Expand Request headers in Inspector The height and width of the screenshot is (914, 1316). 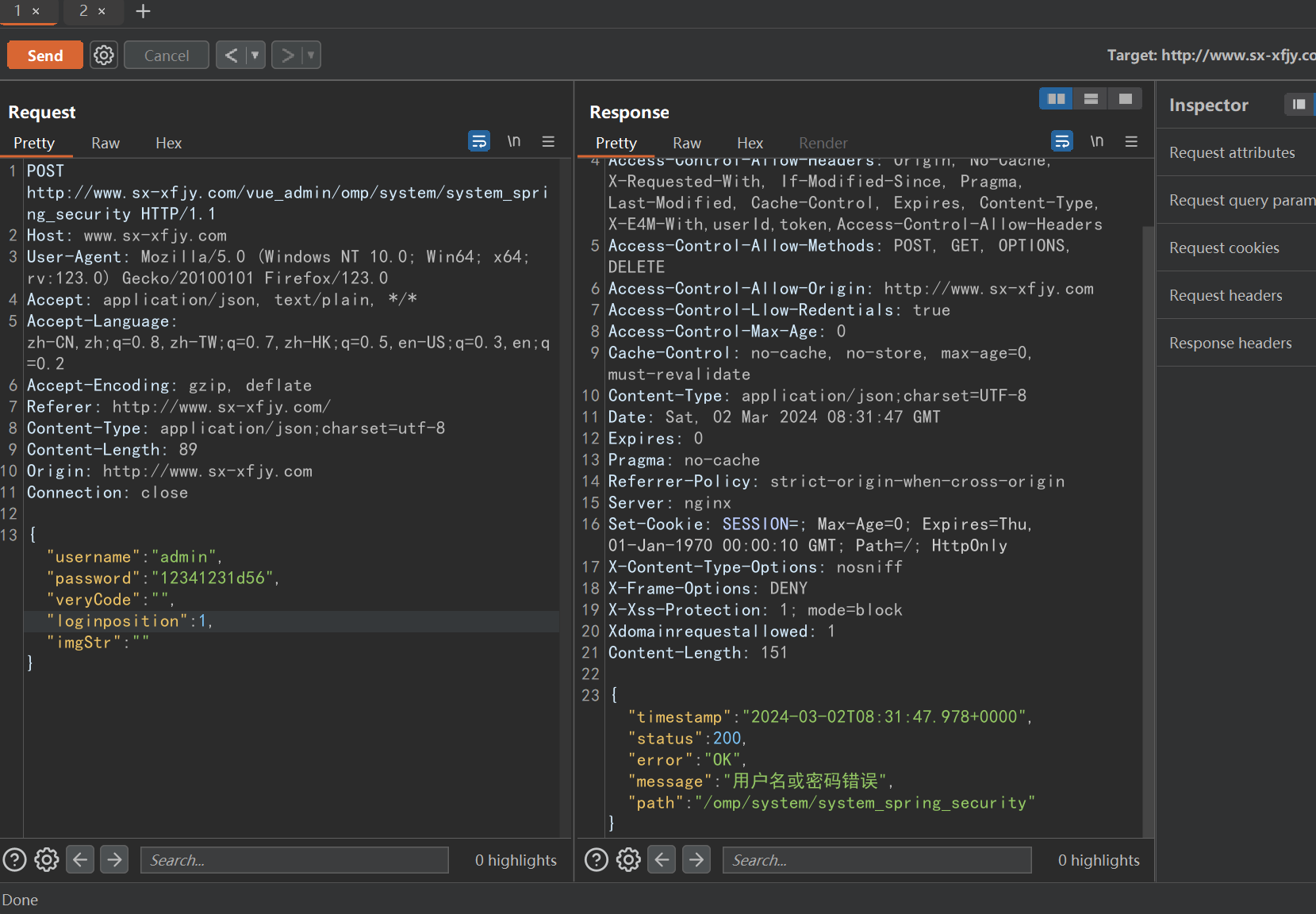pyautogui.click(x=1236, y=295)
